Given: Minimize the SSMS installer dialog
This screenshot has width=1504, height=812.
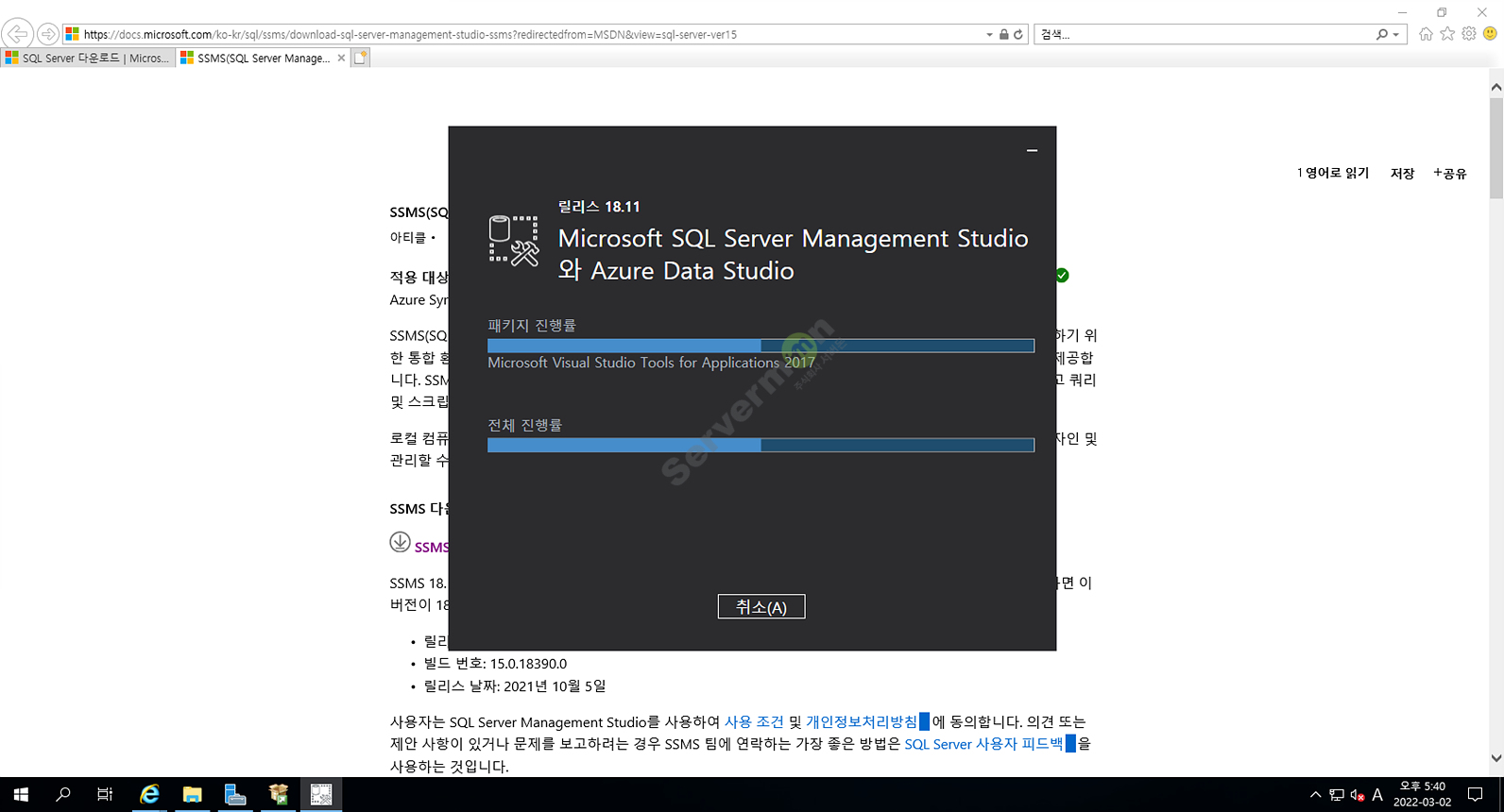Looking at the screenshot, I should [1032, 150].
